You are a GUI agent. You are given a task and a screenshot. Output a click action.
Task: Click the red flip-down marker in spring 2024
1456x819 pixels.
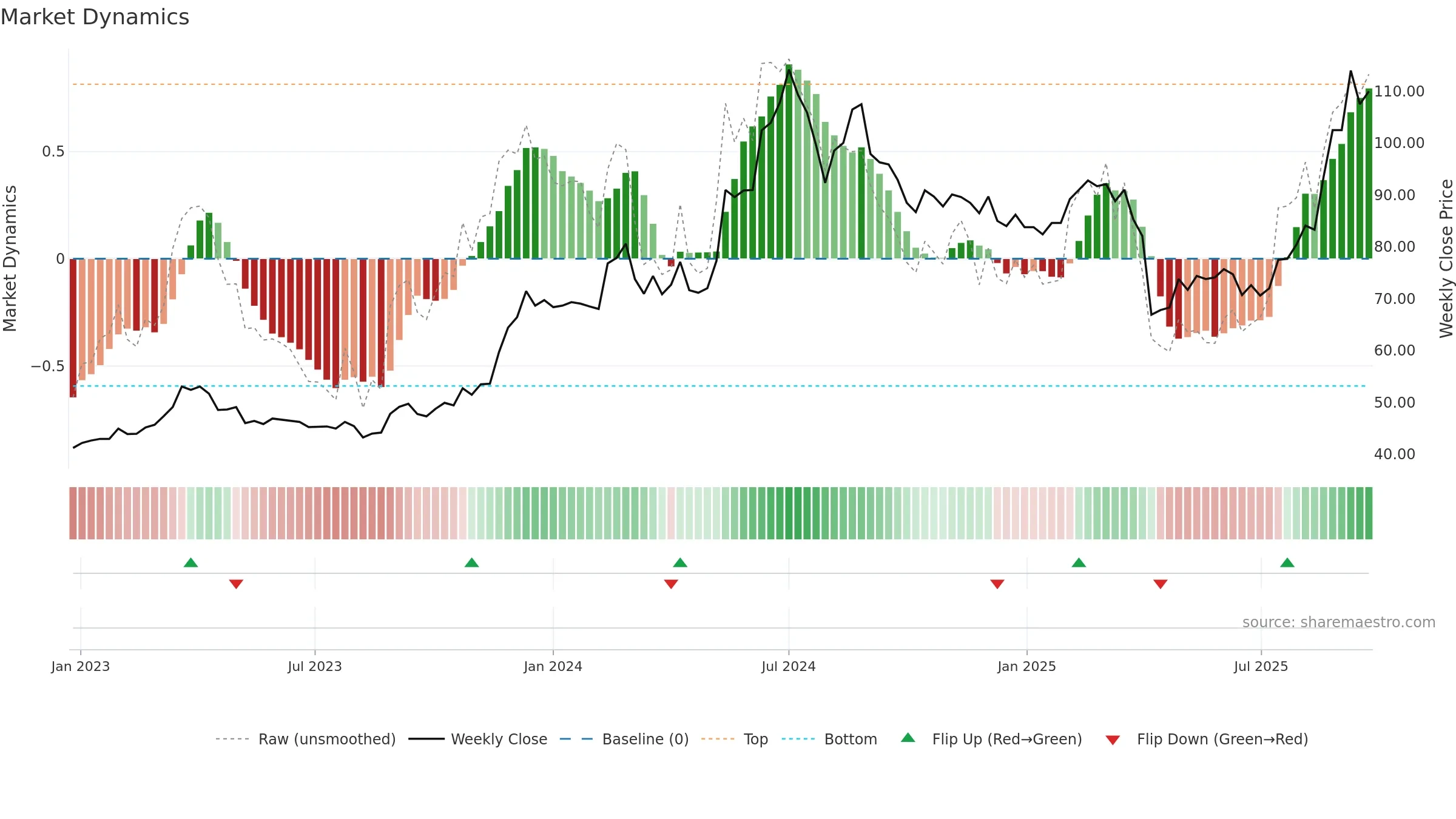[671, 584]
